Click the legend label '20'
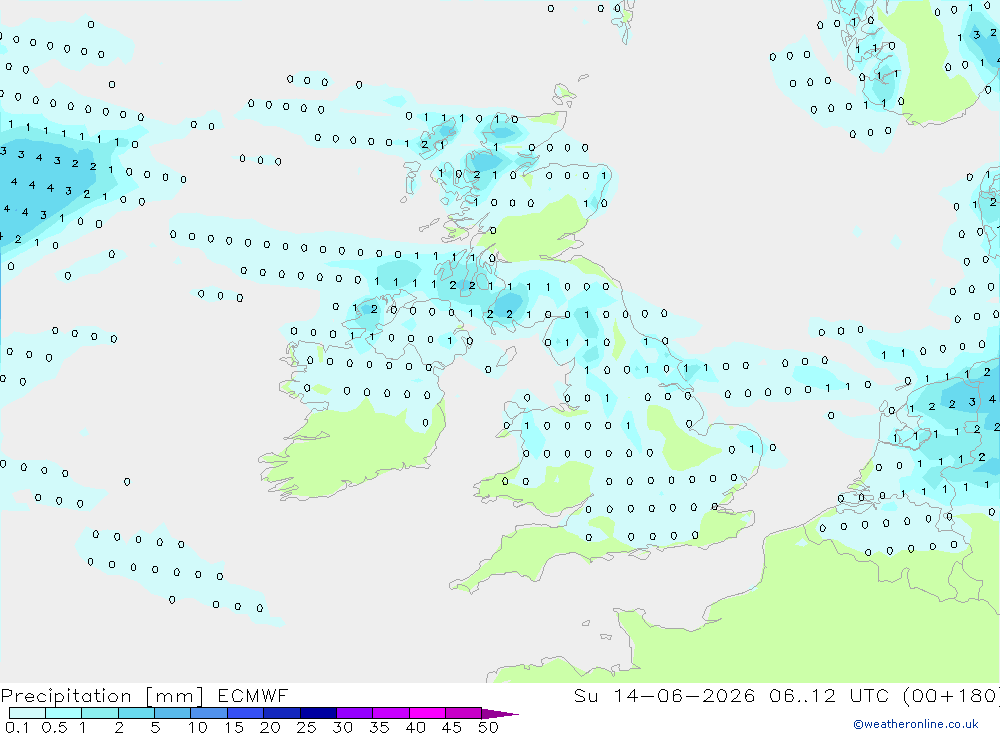The height and width of the screenshot is (733, 1000). (x=270, y=727)
